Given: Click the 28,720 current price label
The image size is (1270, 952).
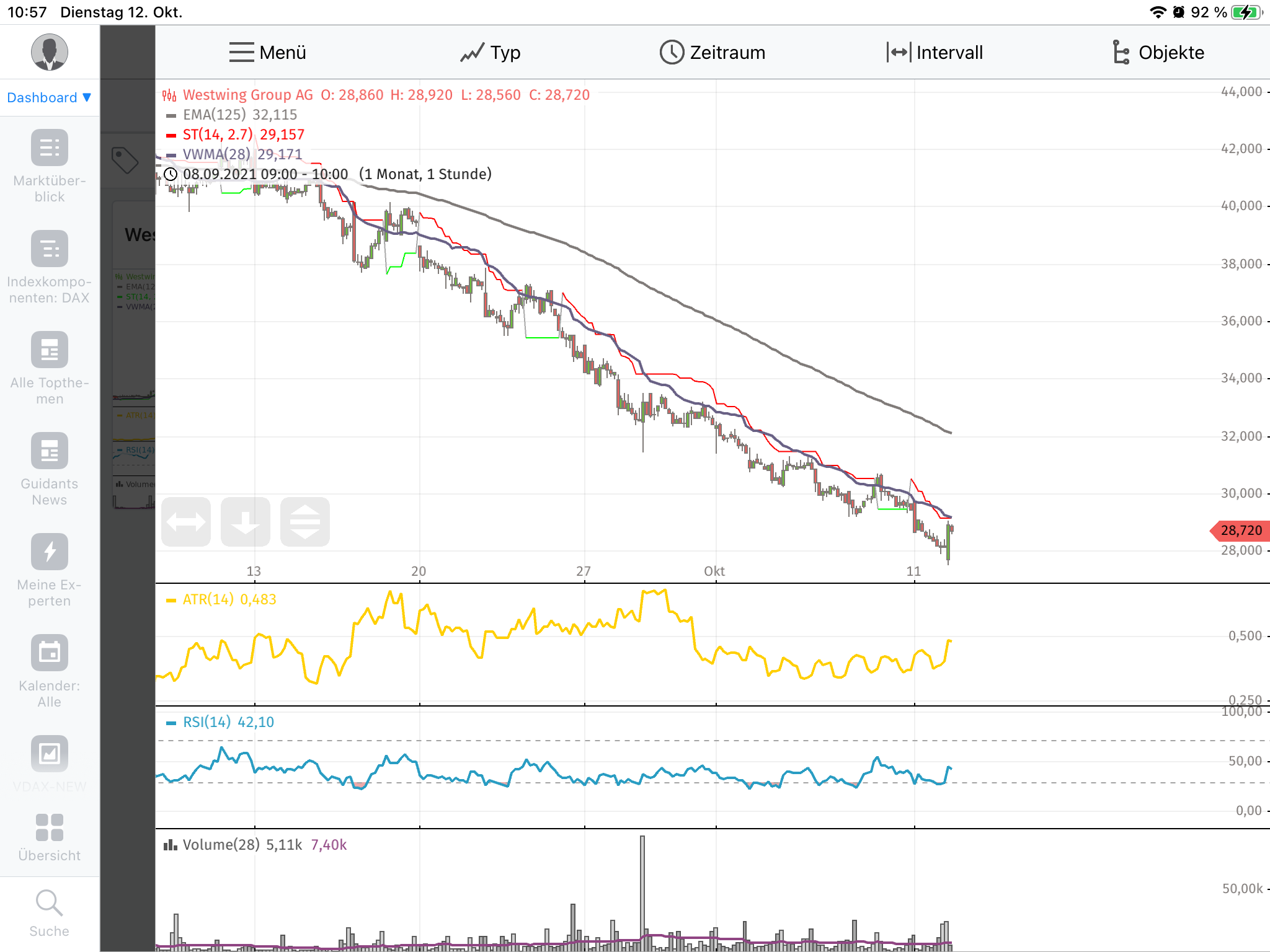Looking at the screenshot, I should (x=1240, y=531).
